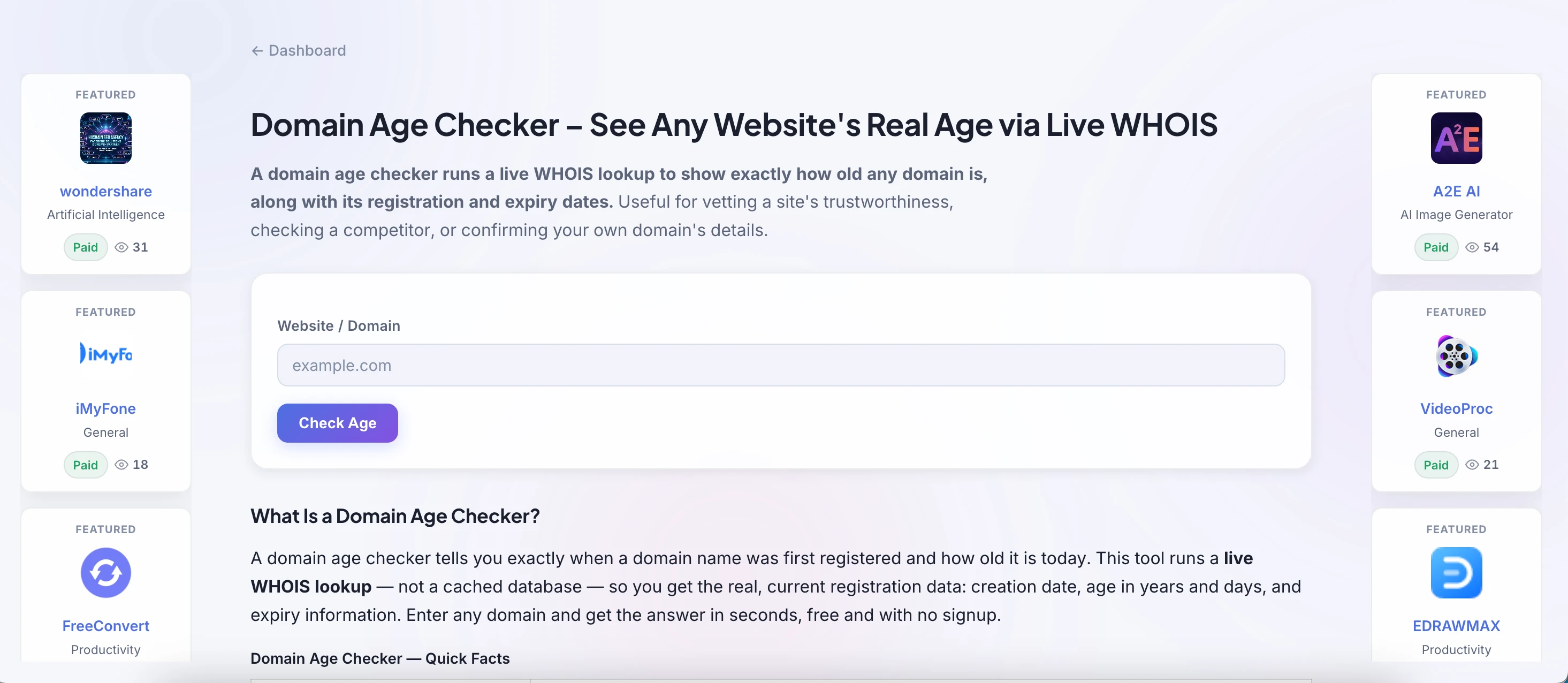
Task: Open the A2E AI logo icon
Action: click(1456, 138)
